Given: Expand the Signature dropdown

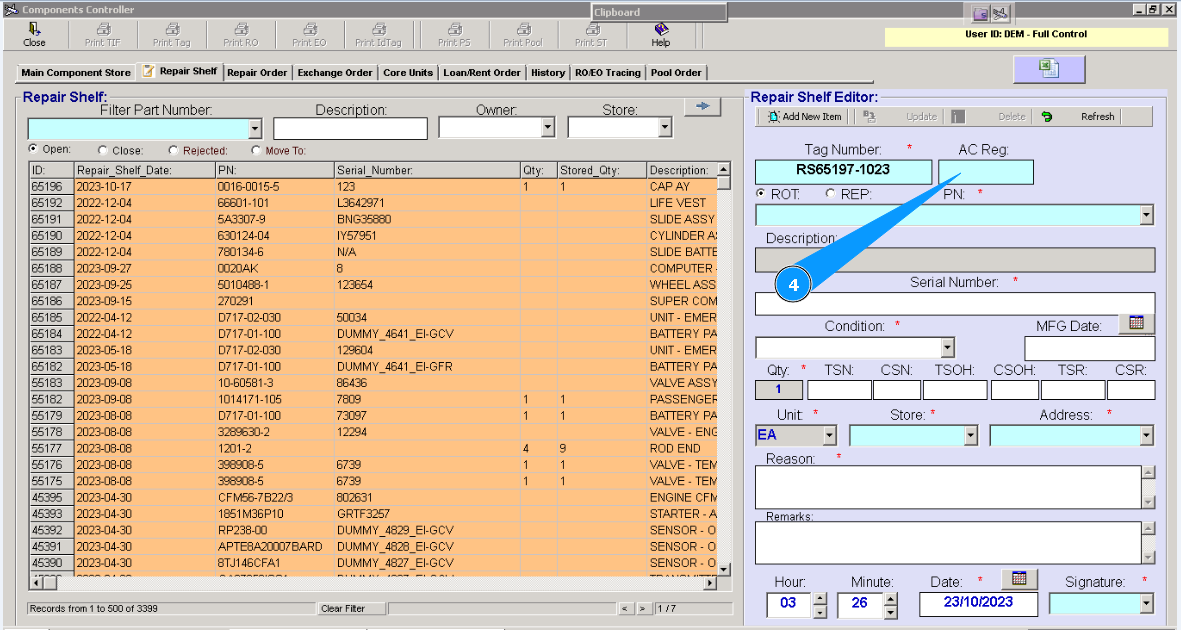Looking at the screenshot, I should point(1146,603).
